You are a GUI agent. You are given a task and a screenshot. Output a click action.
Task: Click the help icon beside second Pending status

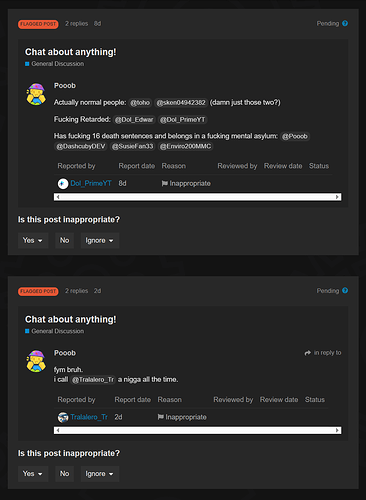pos(345,291)
